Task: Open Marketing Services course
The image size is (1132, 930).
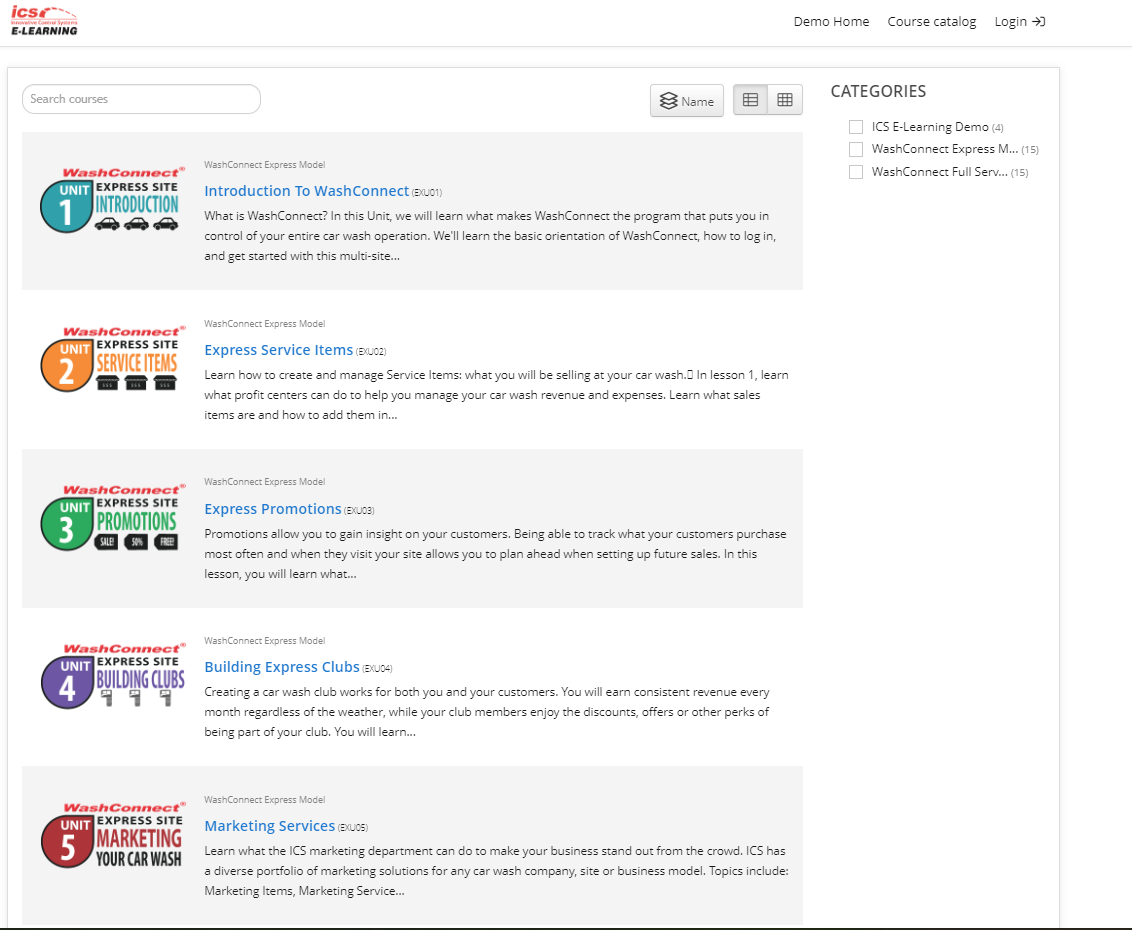Action: click(269, 825)
